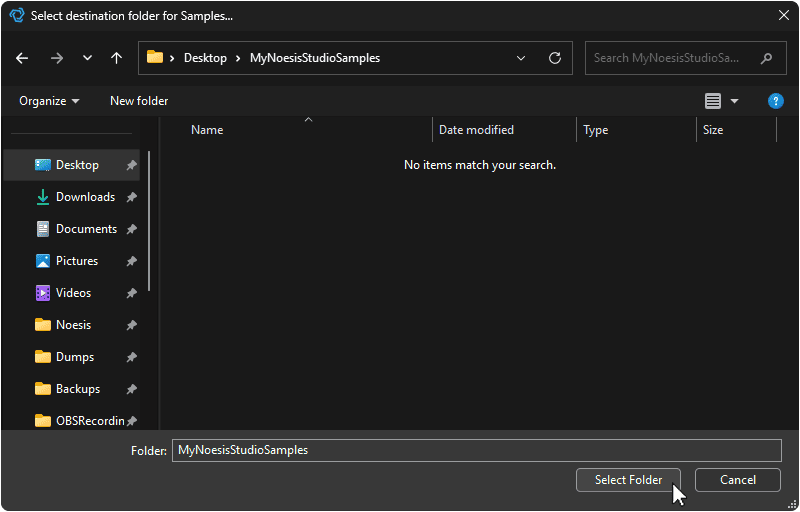This screenshot has height=512, width=800.
Task: Change view with the view icon
Action: (713, 101)
